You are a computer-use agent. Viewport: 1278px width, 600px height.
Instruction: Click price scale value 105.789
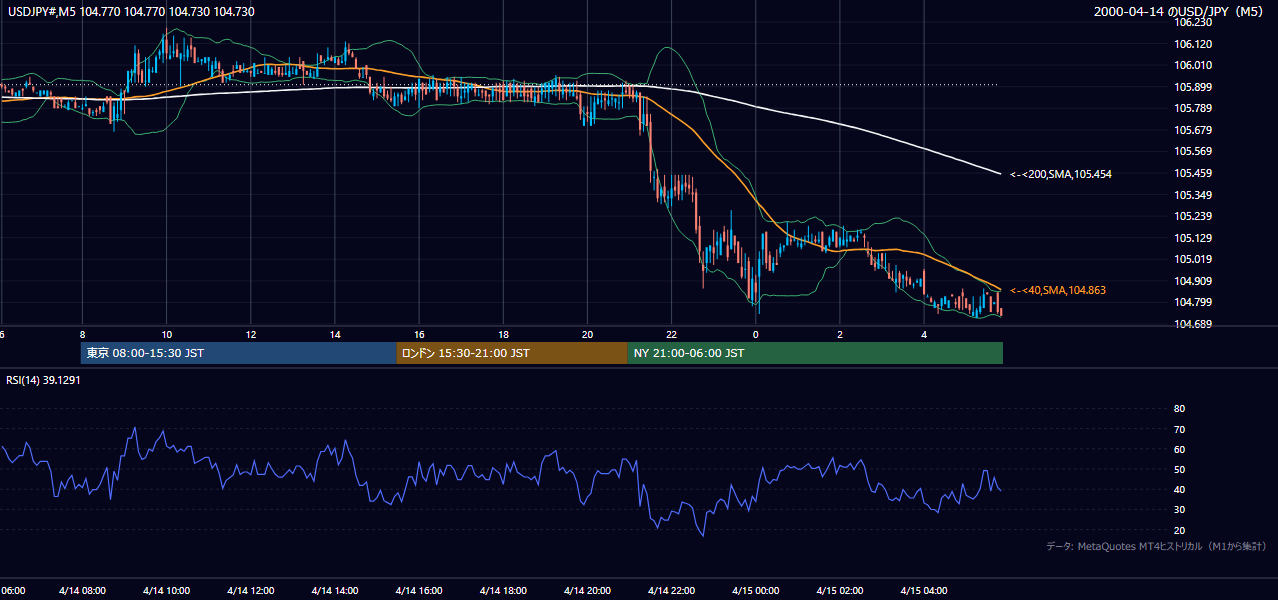[1192, 108]
